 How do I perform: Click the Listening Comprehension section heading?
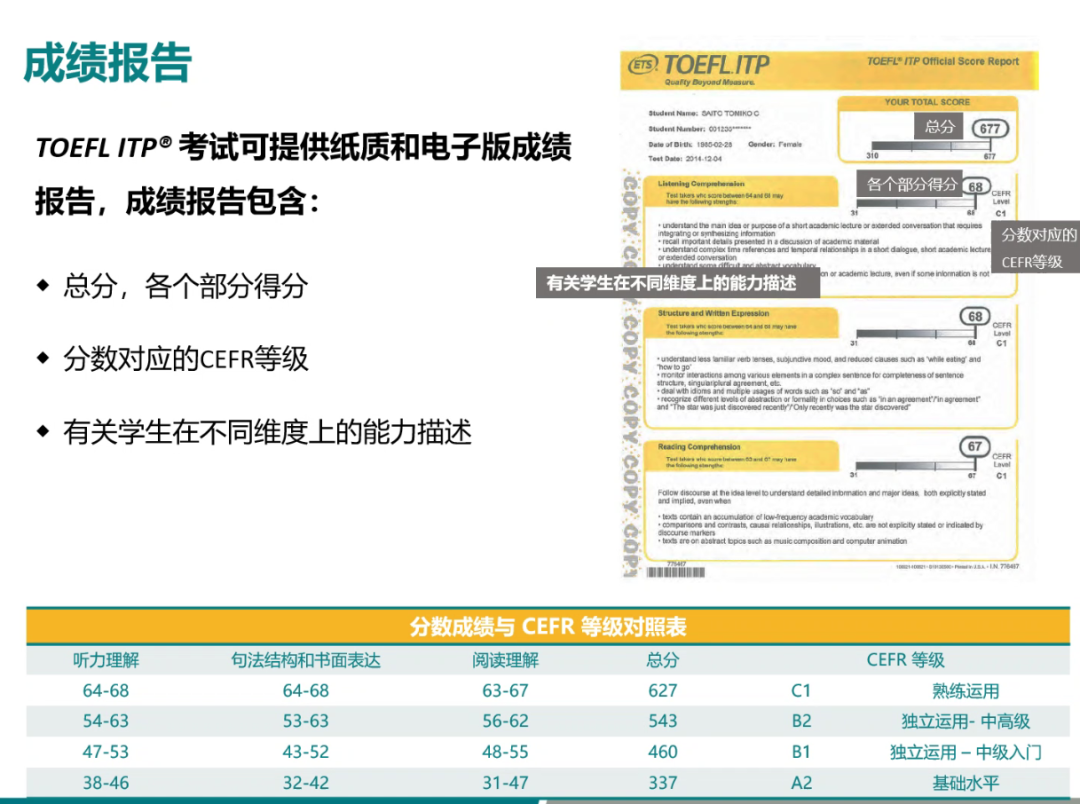pyautogui.click(x=700, y=184)
